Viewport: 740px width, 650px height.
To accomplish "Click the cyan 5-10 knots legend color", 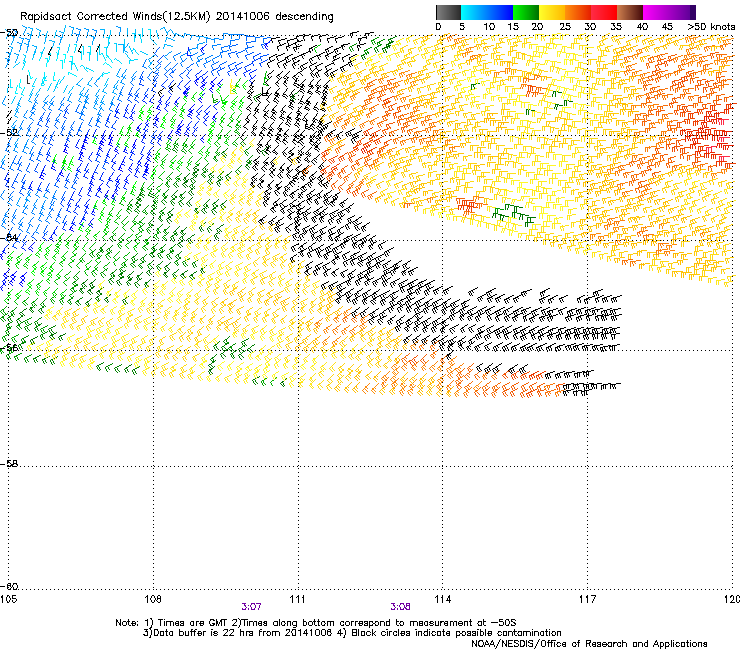I will pyautogui.click(x=474, y=12).
